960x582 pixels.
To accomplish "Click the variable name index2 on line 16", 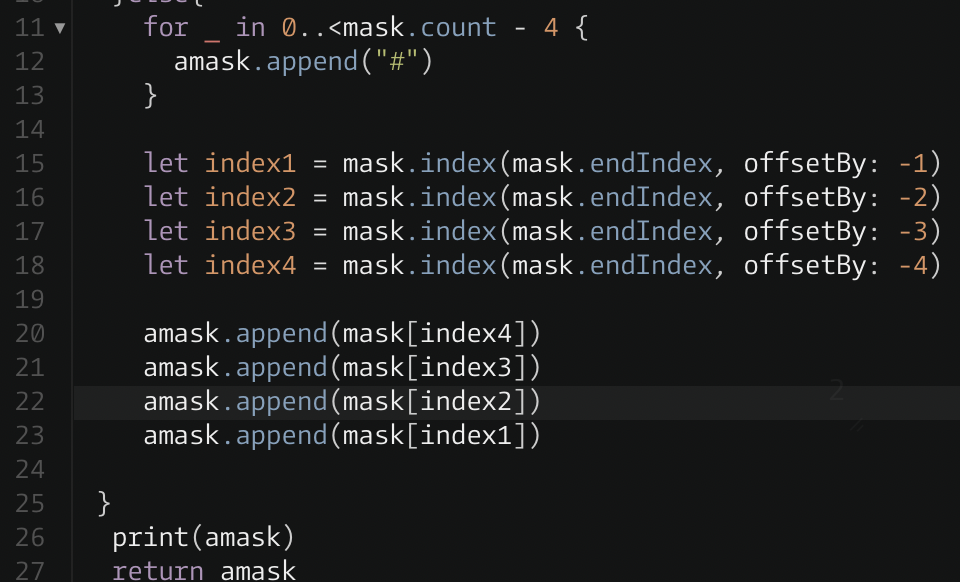I will [x=250, y=198].
